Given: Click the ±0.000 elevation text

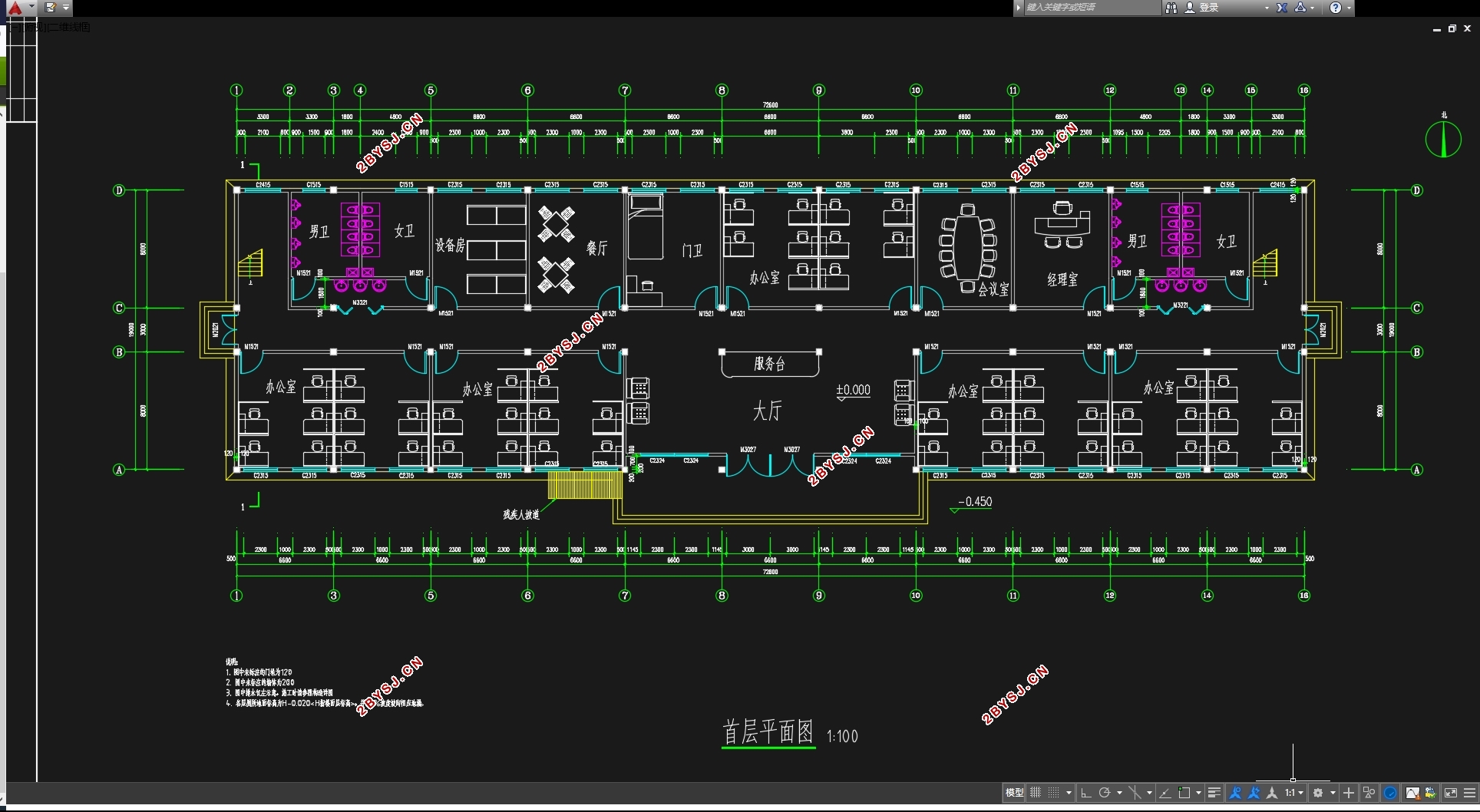Looking at the screenshot, I should coord(853,390).
